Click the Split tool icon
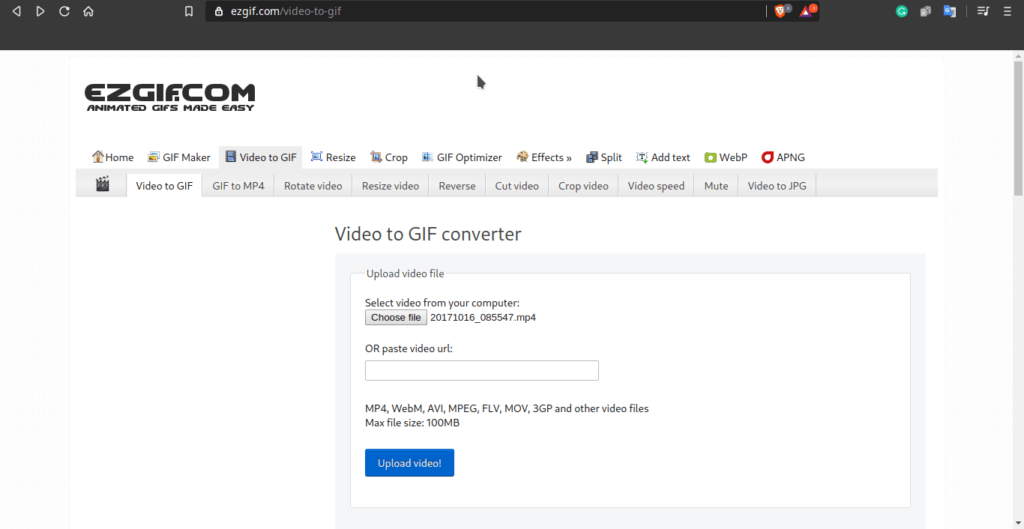1024x529 pixels. 592,157
